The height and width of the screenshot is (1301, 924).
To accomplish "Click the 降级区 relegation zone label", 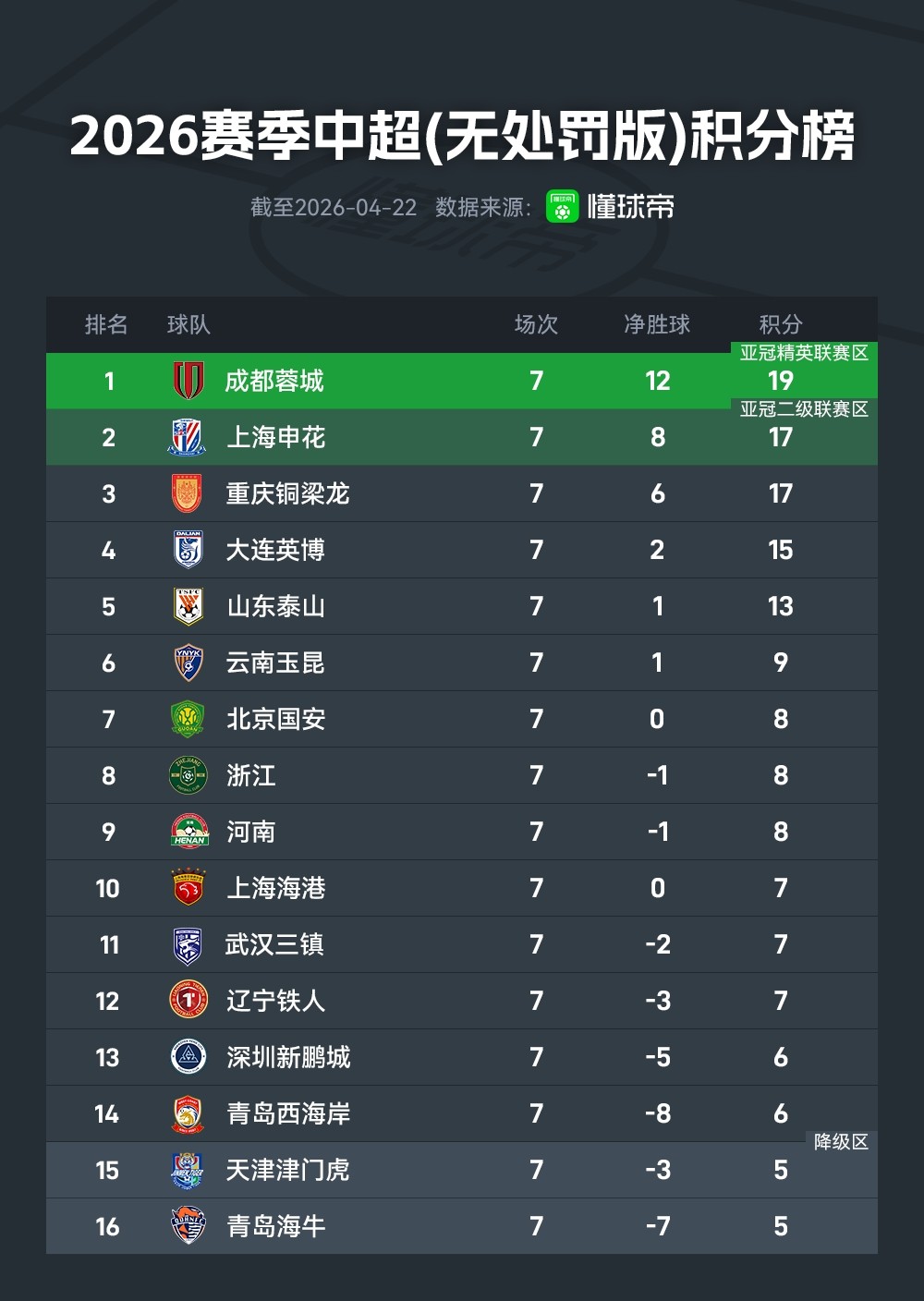I will click(x=841, y=1142).
